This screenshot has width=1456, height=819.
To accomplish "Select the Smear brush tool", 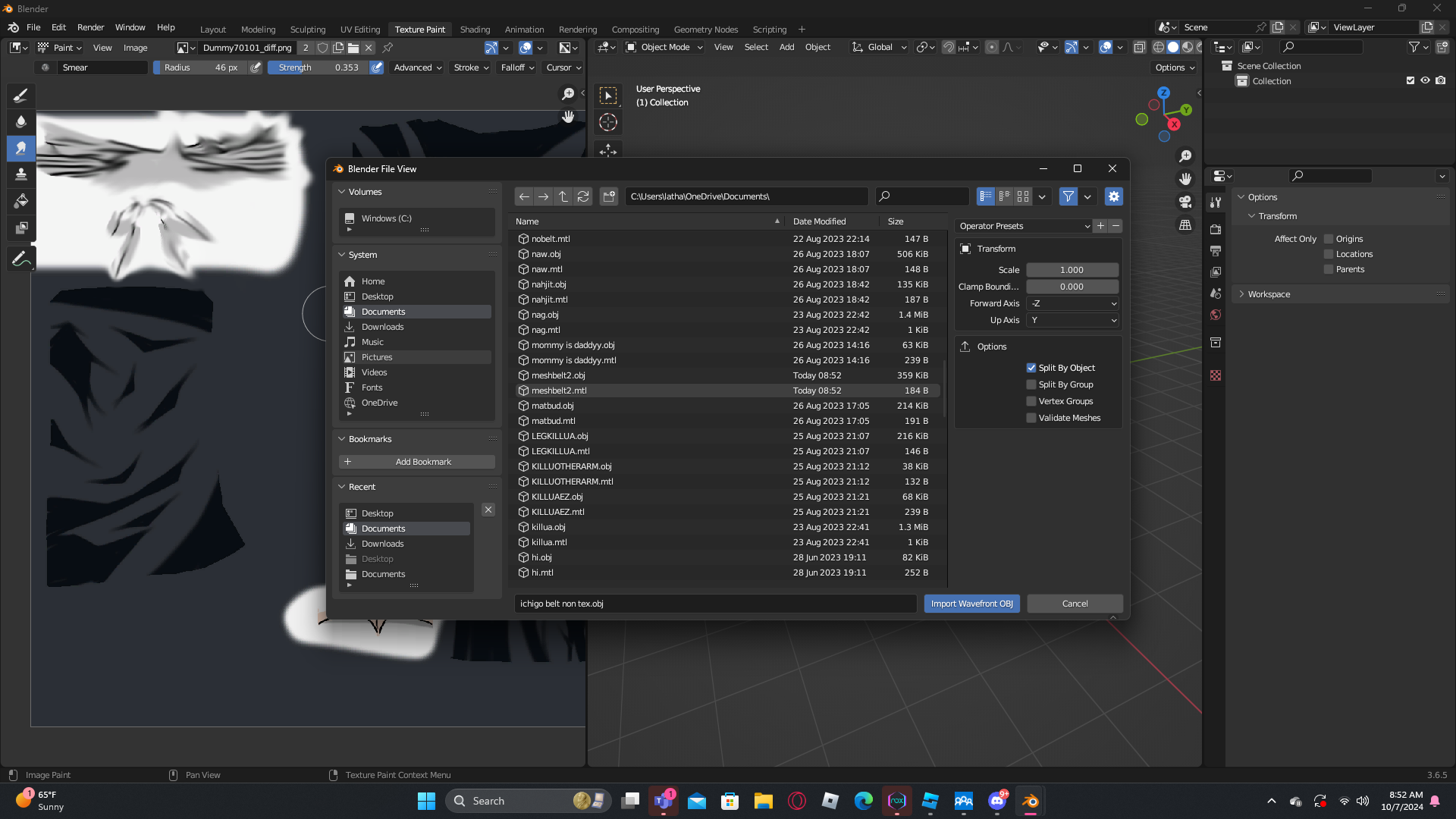I will coord(21,148).
